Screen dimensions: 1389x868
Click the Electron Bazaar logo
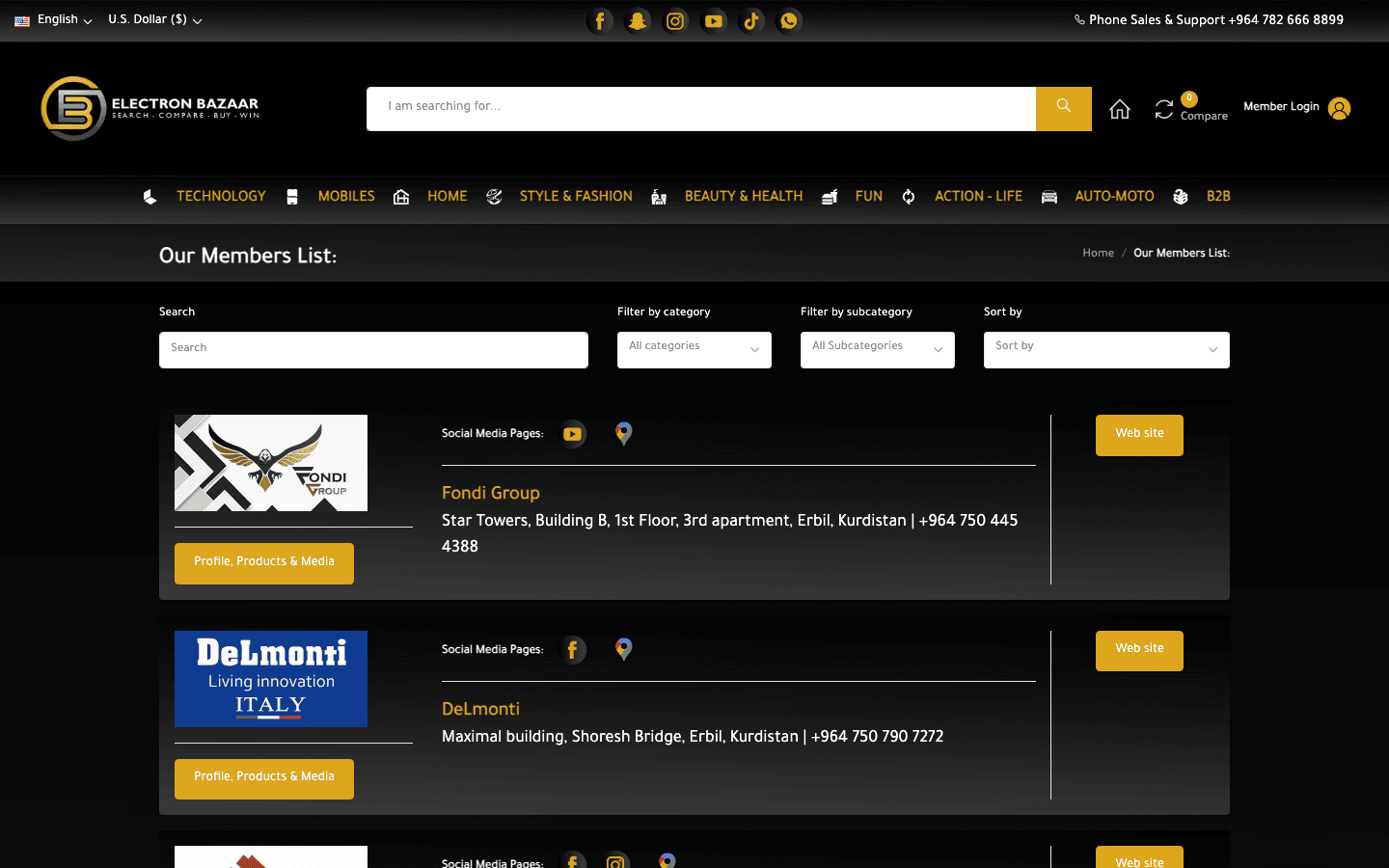pyautogui.click(x=150, y=108)
